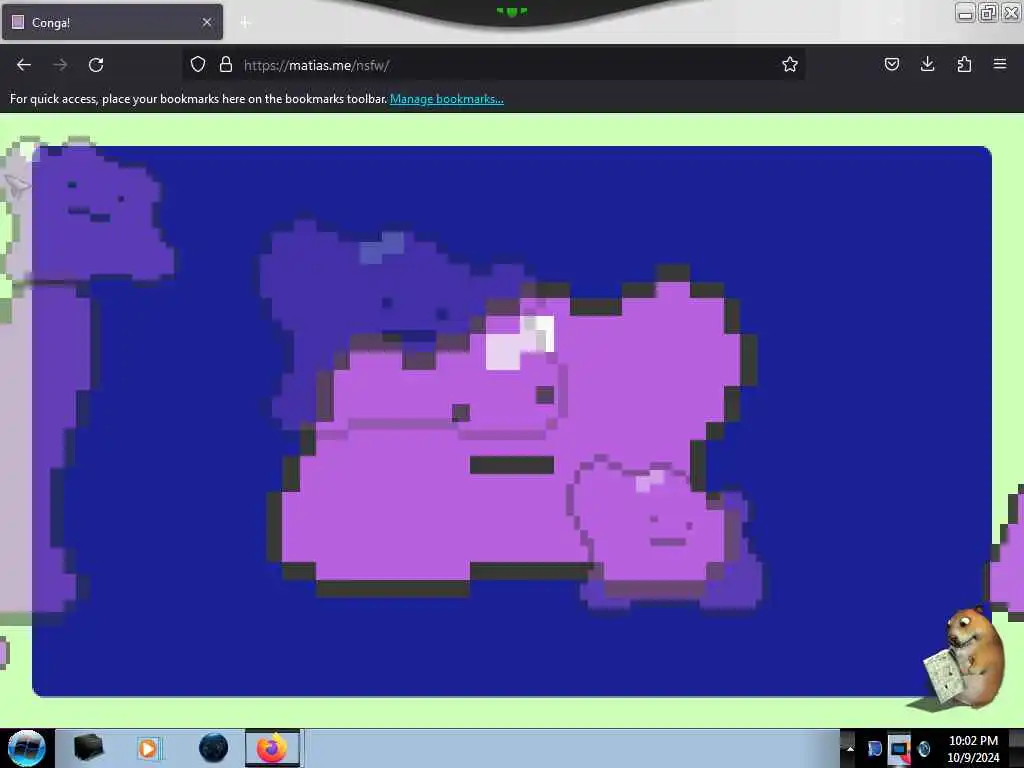Open the Downloads panel
The height and width of the screenshot is (768, 1024).
point(927,64)
